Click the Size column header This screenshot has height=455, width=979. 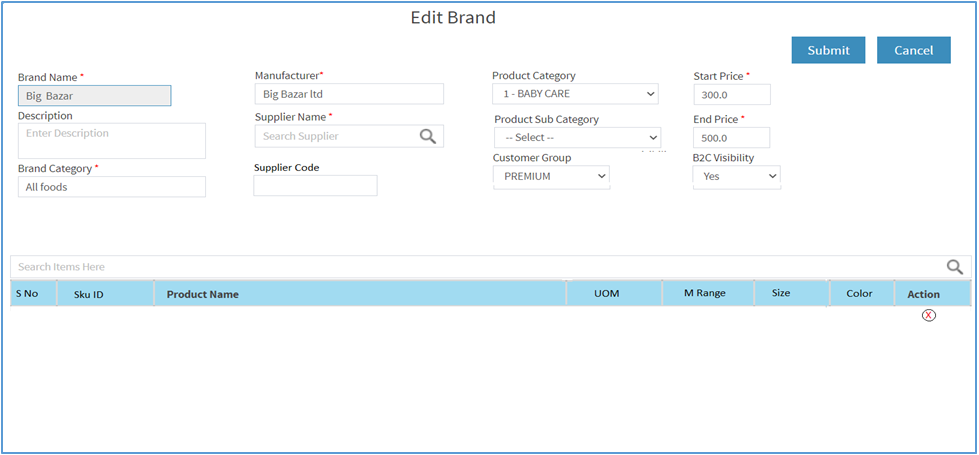pyautogui.click(x=792, y=293)
